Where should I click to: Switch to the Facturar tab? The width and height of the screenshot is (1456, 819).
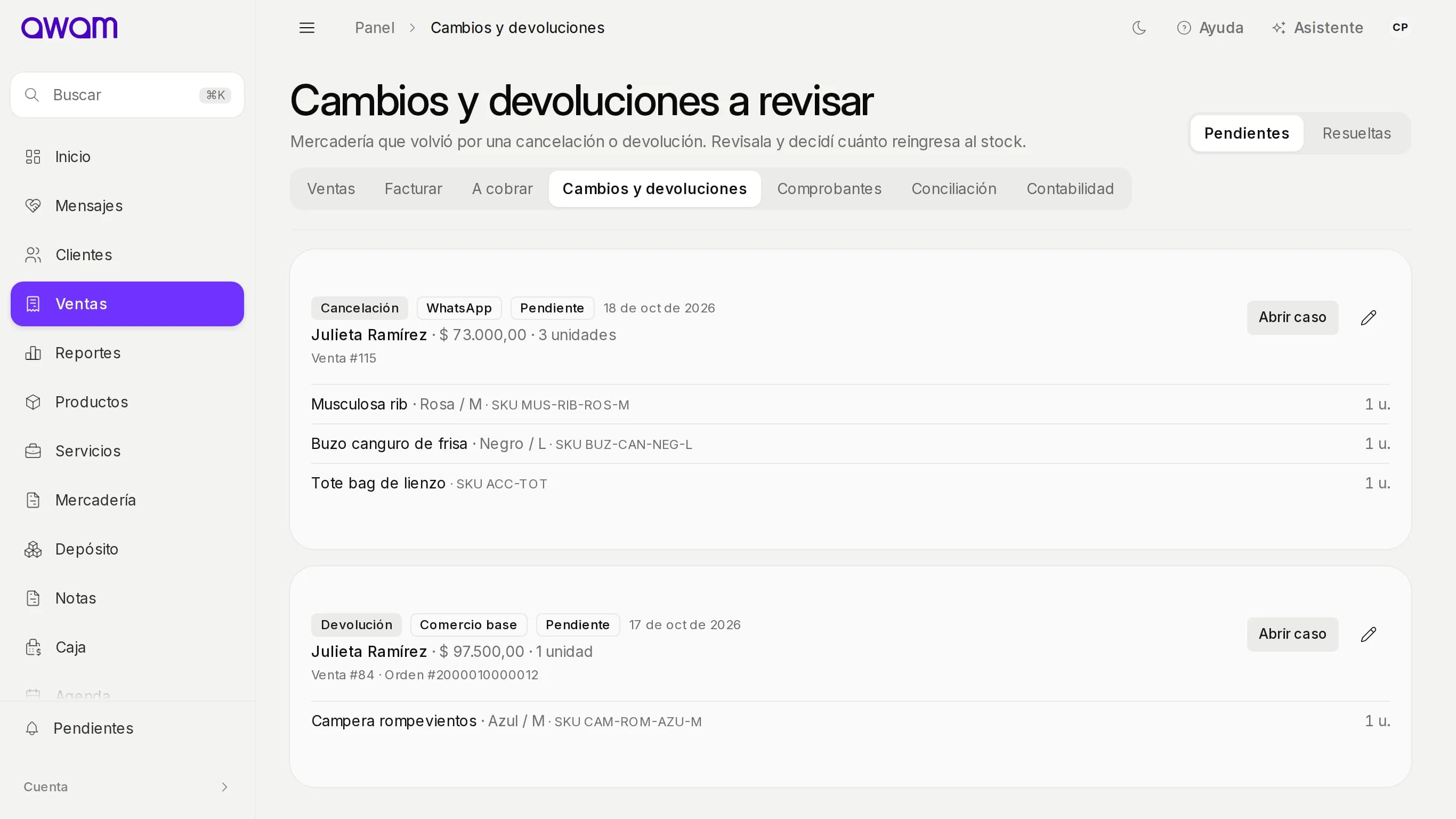413,189
